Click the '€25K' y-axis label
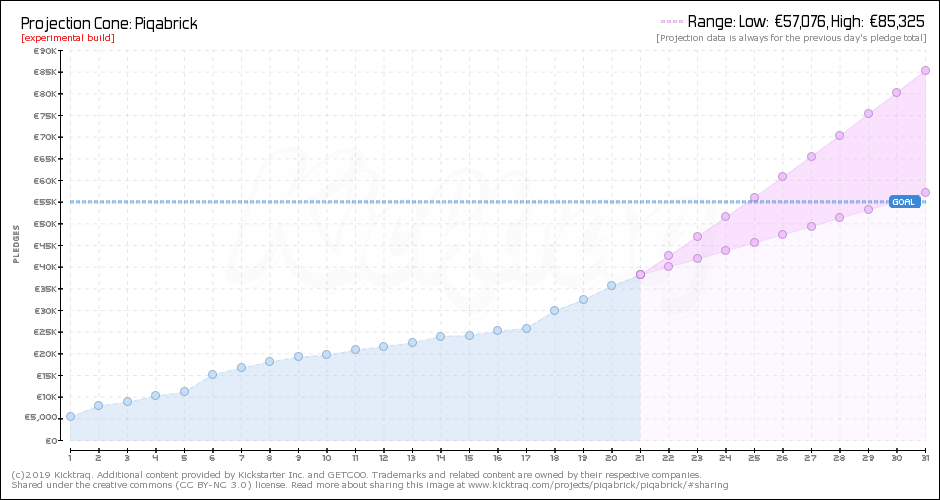Screen dimensions: 940x500 coord(46,333)
